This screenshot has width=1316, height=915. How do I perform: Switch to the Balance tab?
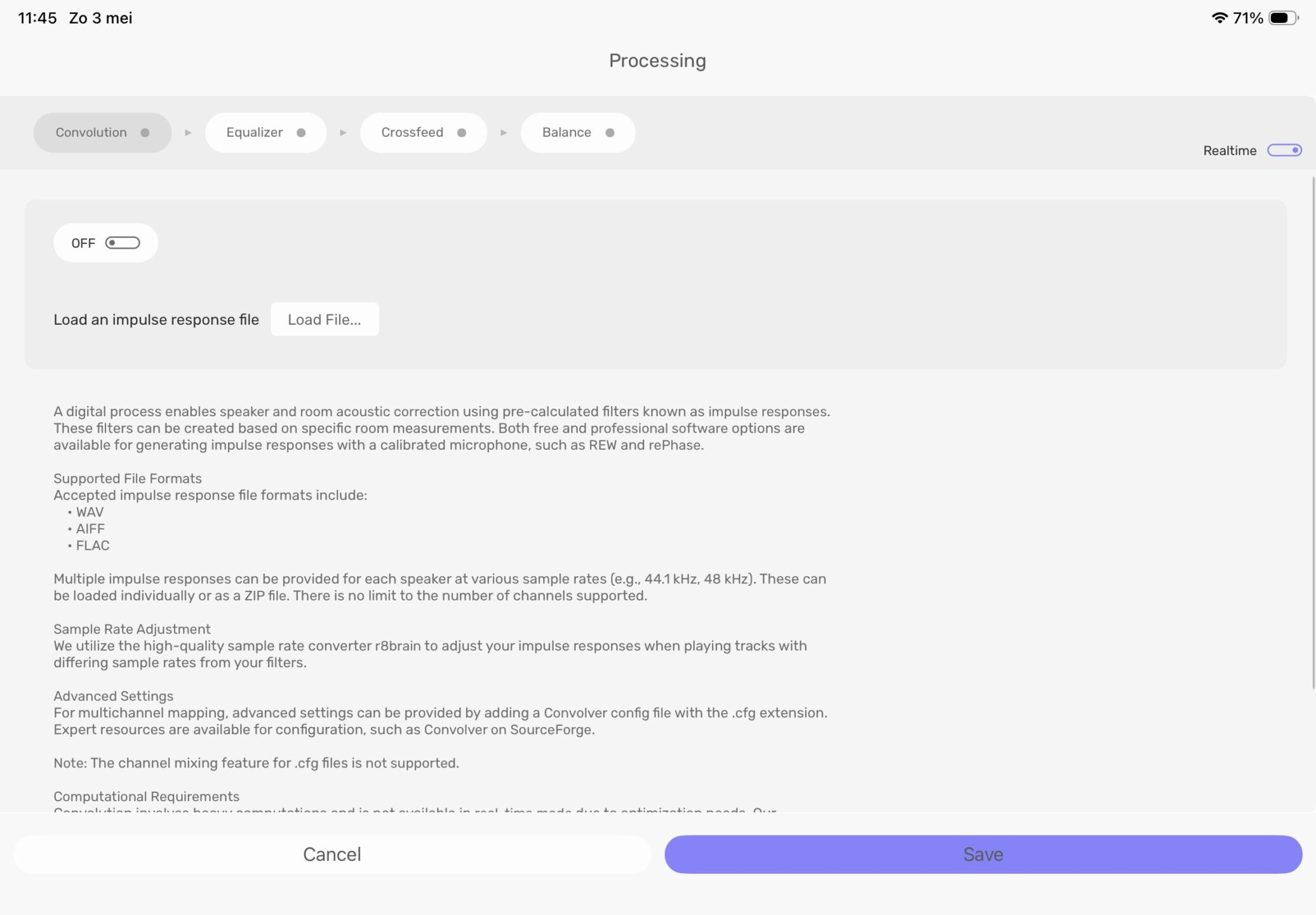578,133
